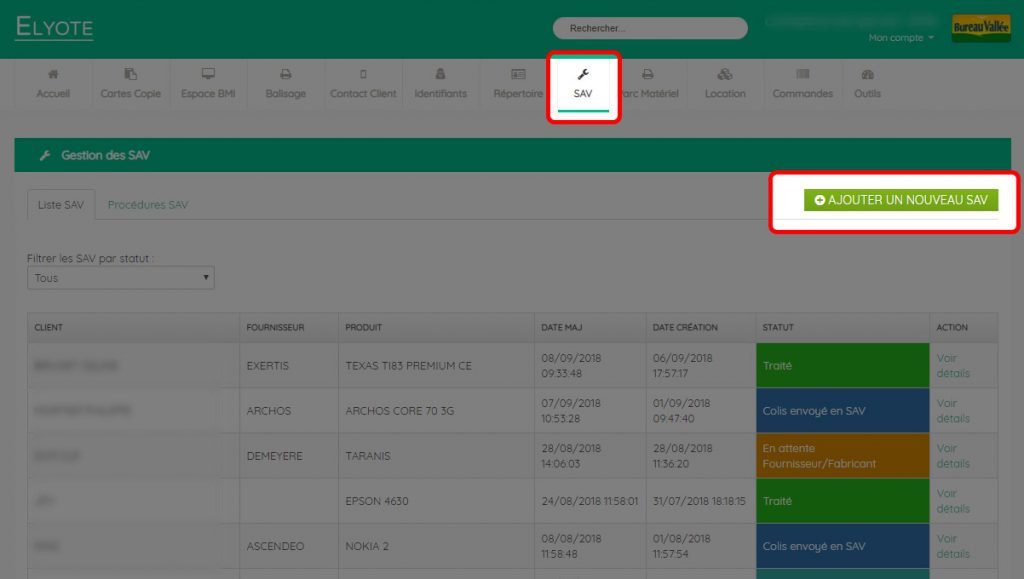Open the Accueil home icon
This screenshot has width=1024, height=579.
(x=53, y=74)
